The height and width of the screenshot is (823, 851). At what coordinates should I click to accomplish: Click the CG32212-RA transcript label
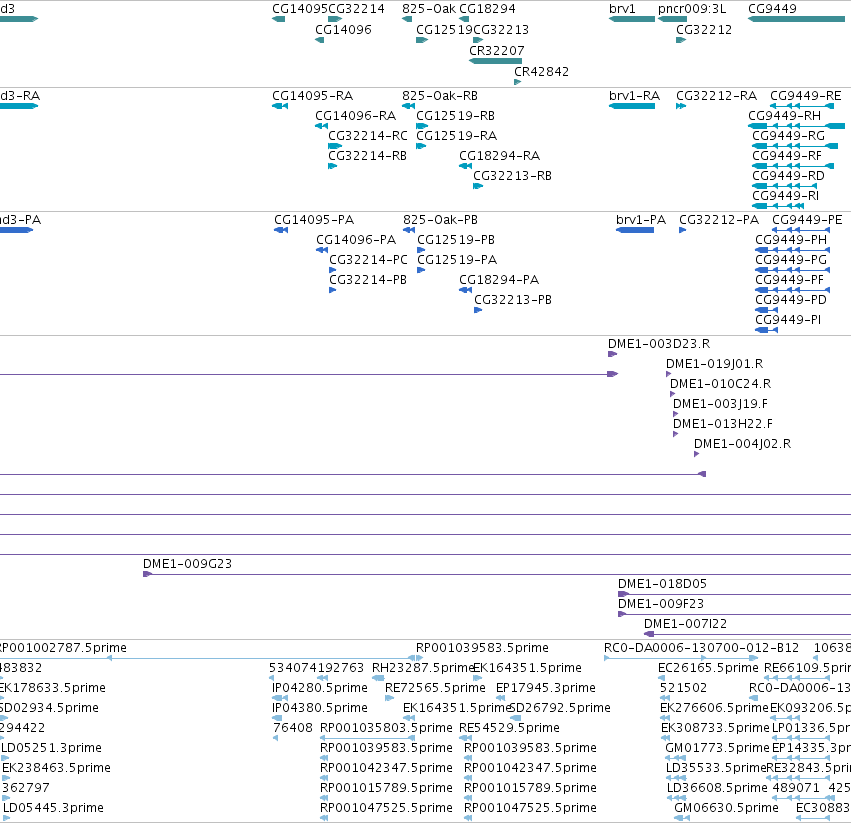[x=716, y=96]
